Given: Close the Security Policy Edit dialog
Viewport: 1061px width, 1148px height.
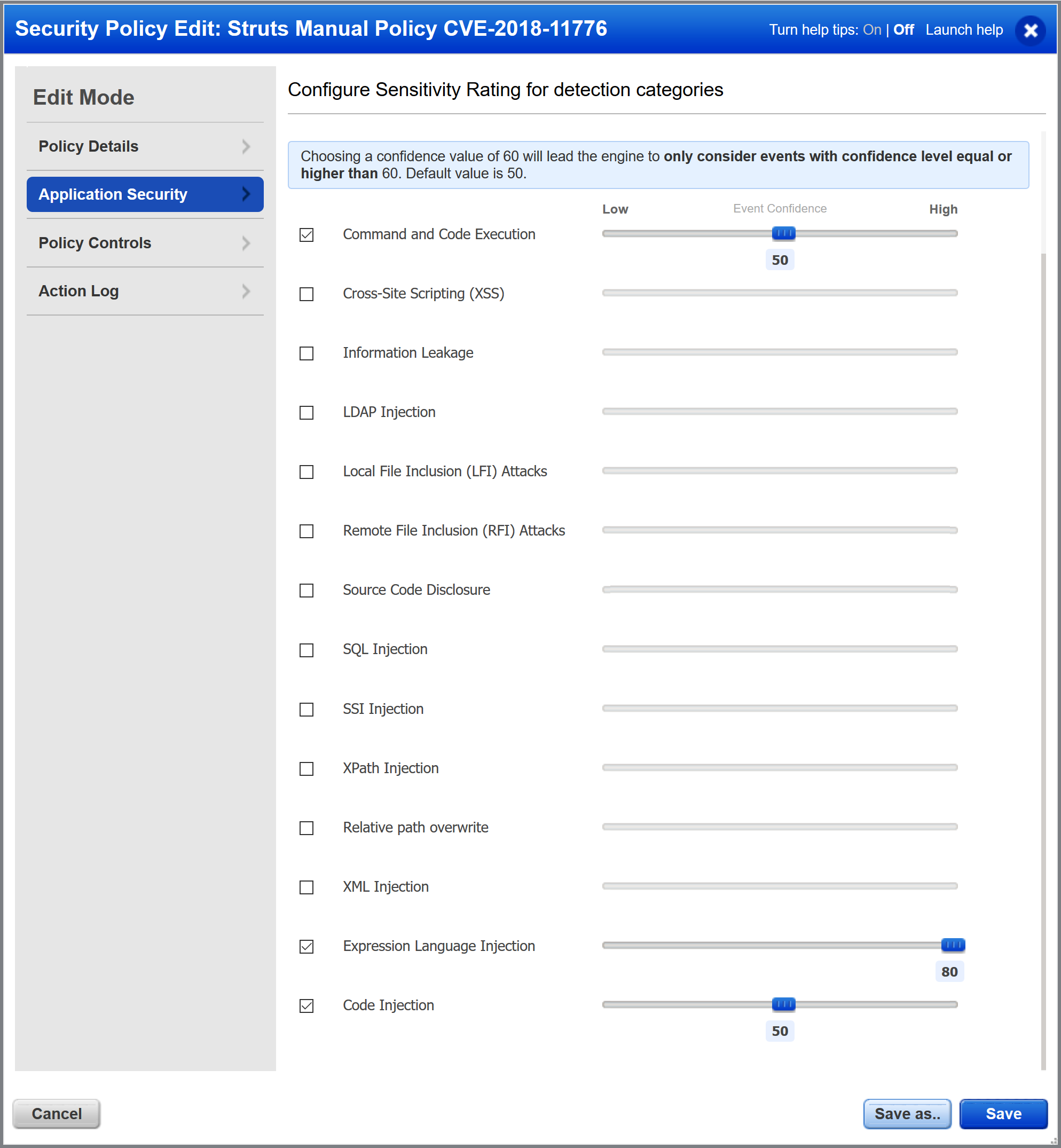Looking at the screenshot, I should 1031,30.
